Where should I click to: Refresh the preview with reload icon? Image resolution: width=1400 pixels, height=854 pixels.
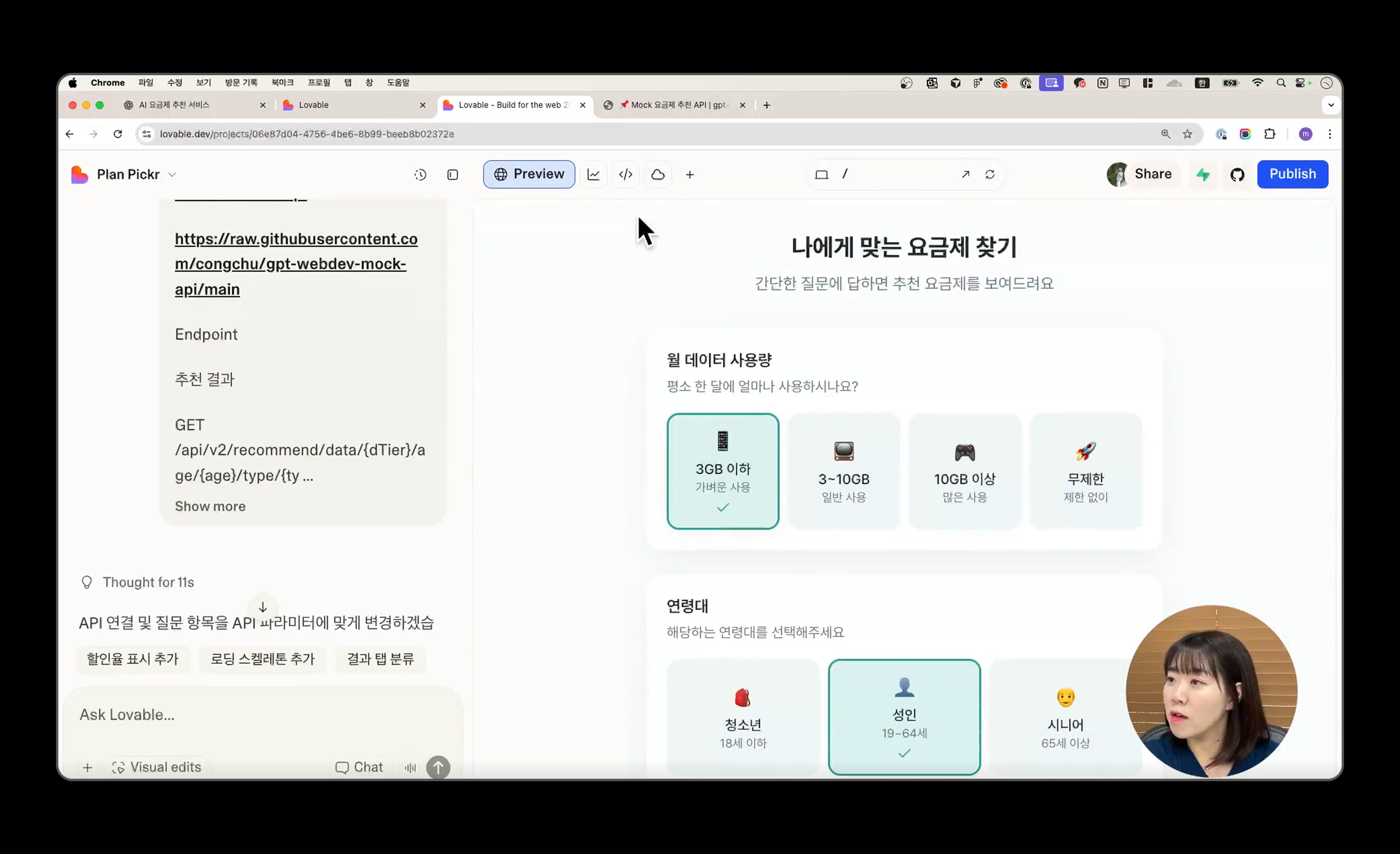pyautogui.click(x=990, y=174)
